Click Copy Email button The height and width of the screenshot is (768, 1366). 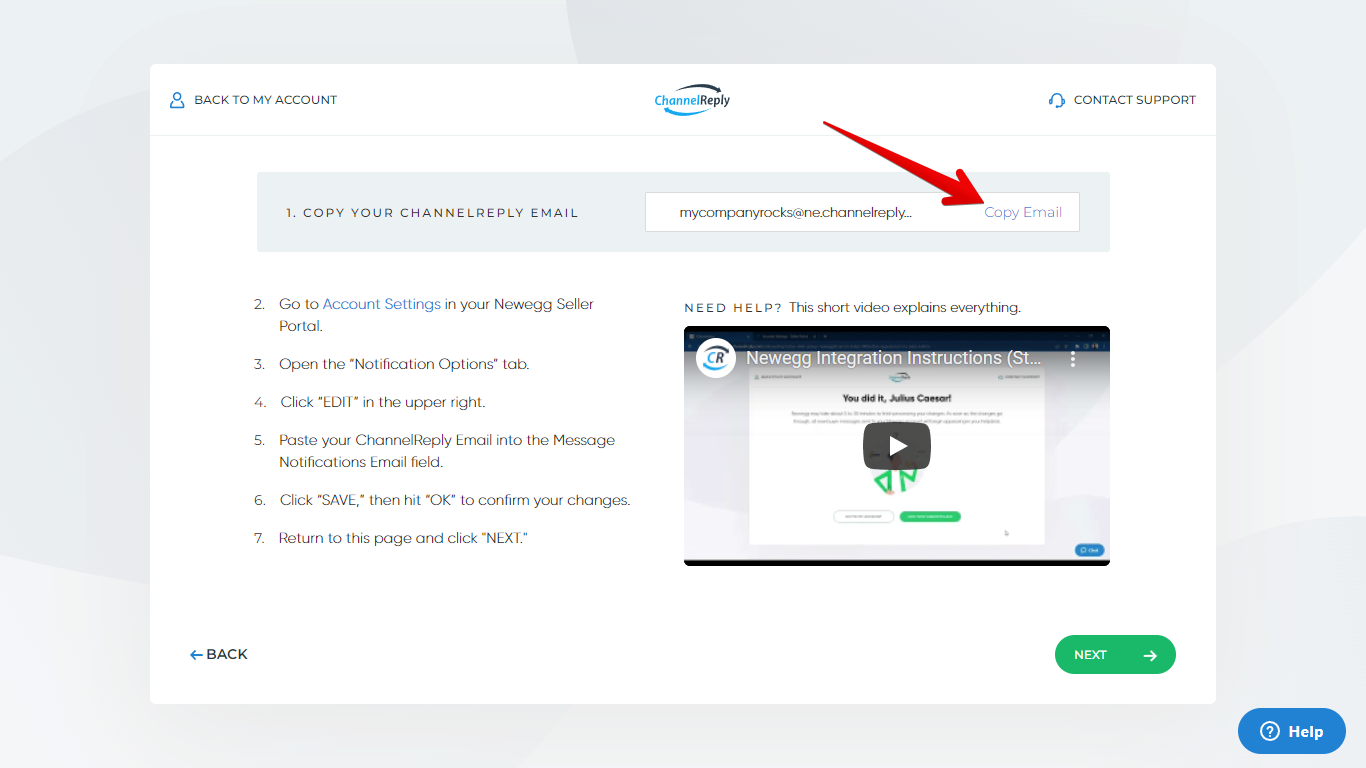1023,212
